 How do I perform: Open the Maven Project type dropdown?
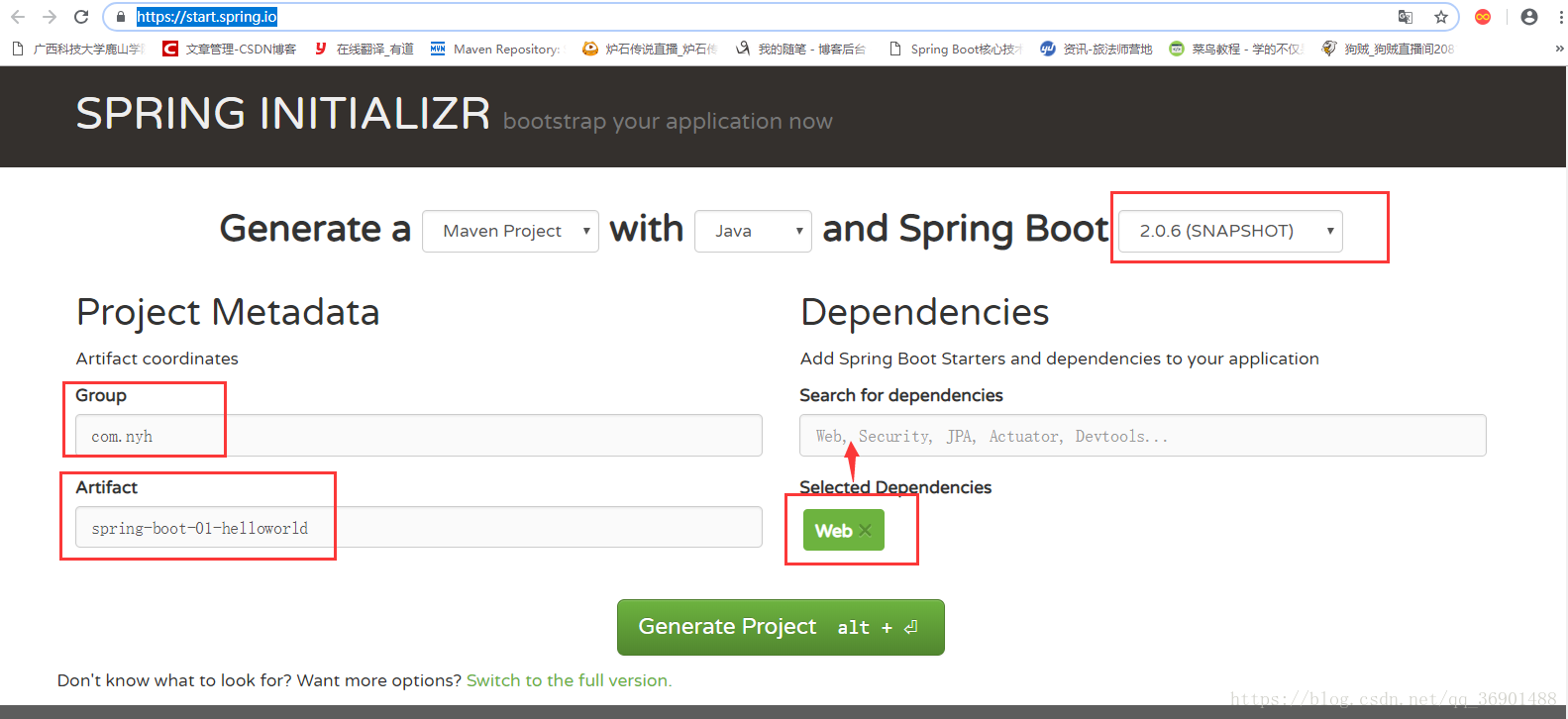510,231
